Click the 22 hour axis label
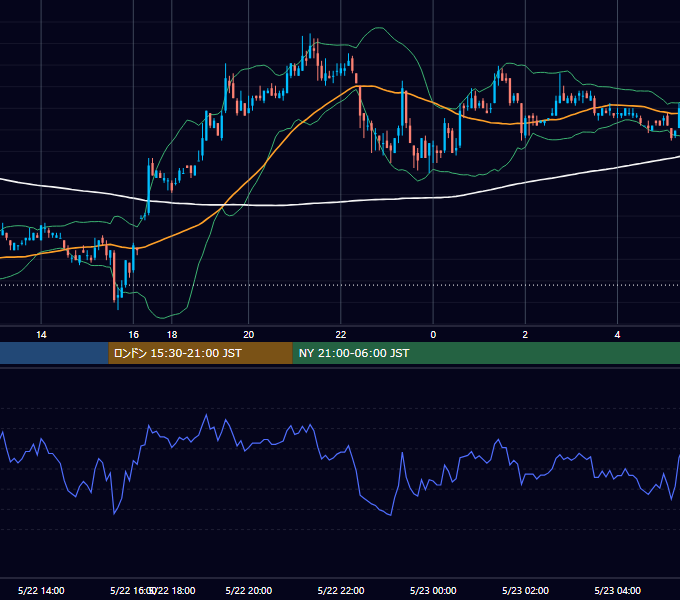This screenshot has width=680, height=600. point(341,335)
